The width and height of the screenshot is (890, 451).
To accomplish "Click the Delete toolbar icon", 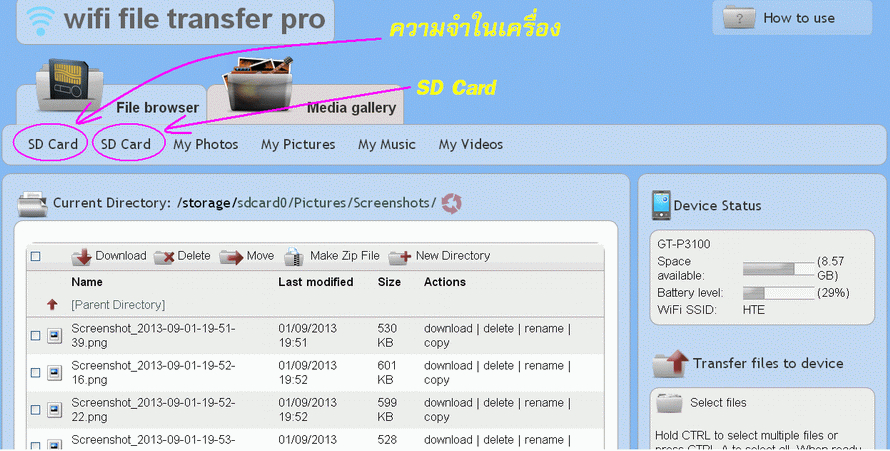I will tap(164, 257).
